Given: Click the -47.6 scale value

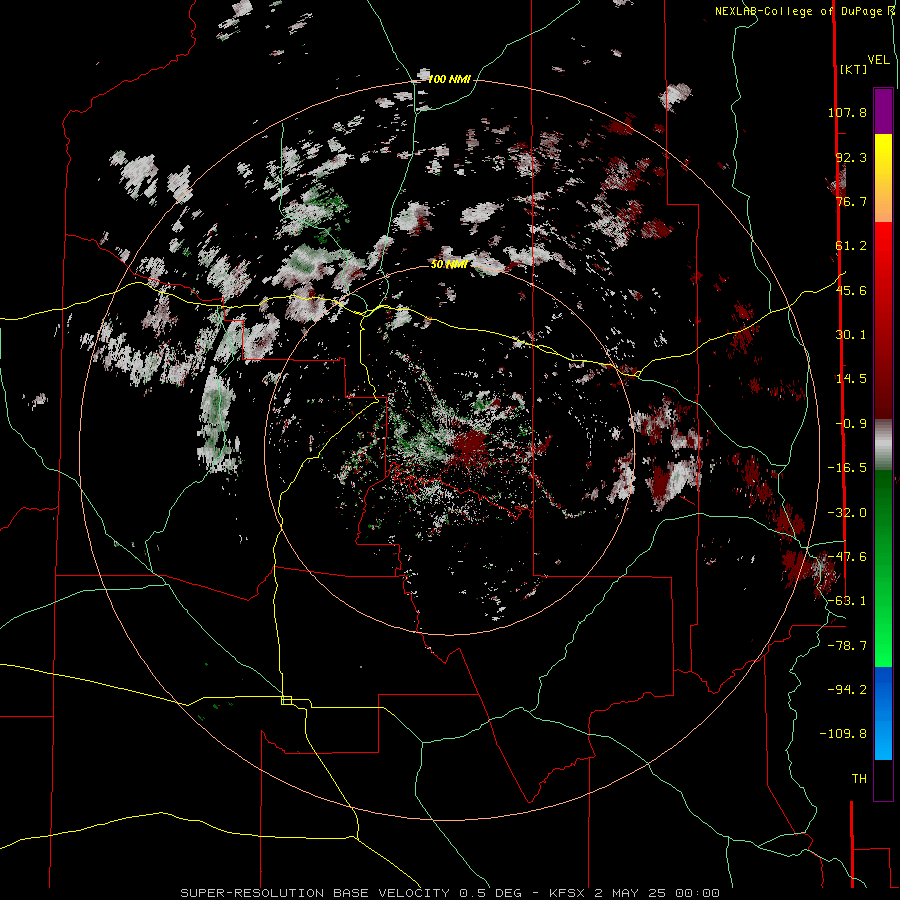Looking at the screenshot, I should 847,557.
